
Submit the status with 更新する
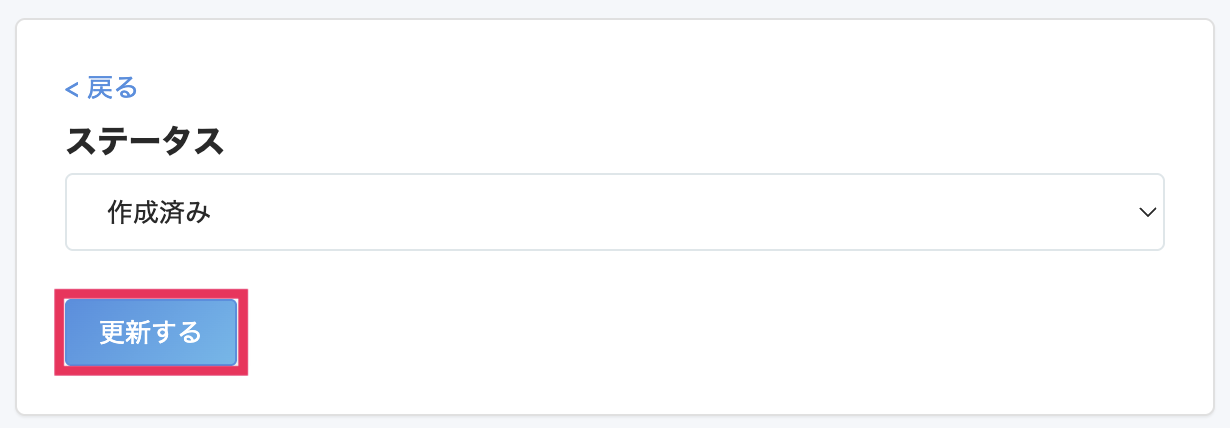tap(151, 332)
